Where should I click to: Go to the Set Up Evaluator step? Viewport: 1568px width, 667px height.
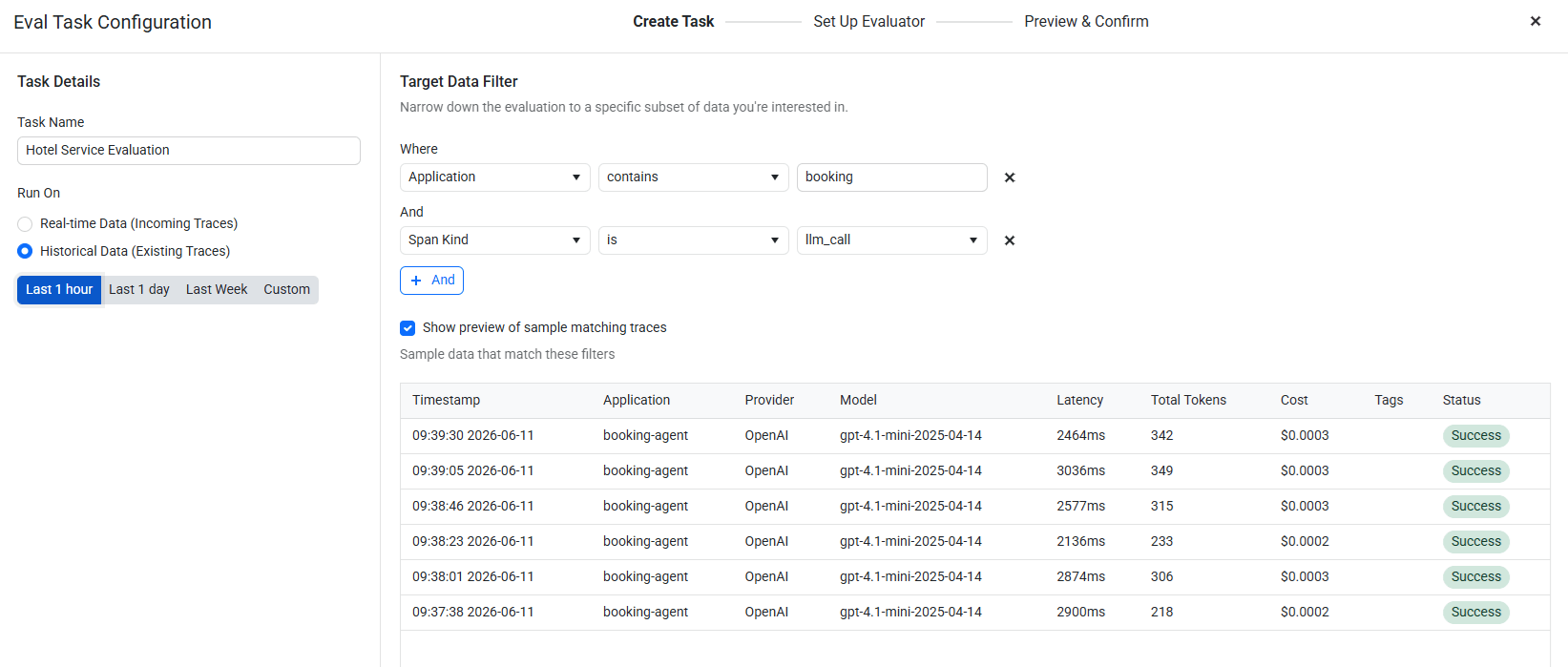coord(869,21)
